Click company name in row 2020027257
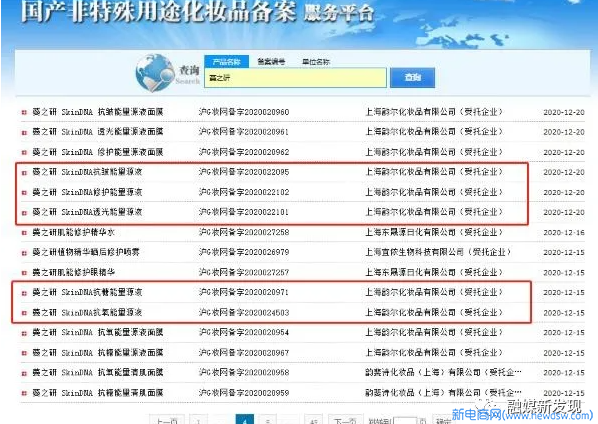This screenshot has height=424, width=598. (434, 272)
